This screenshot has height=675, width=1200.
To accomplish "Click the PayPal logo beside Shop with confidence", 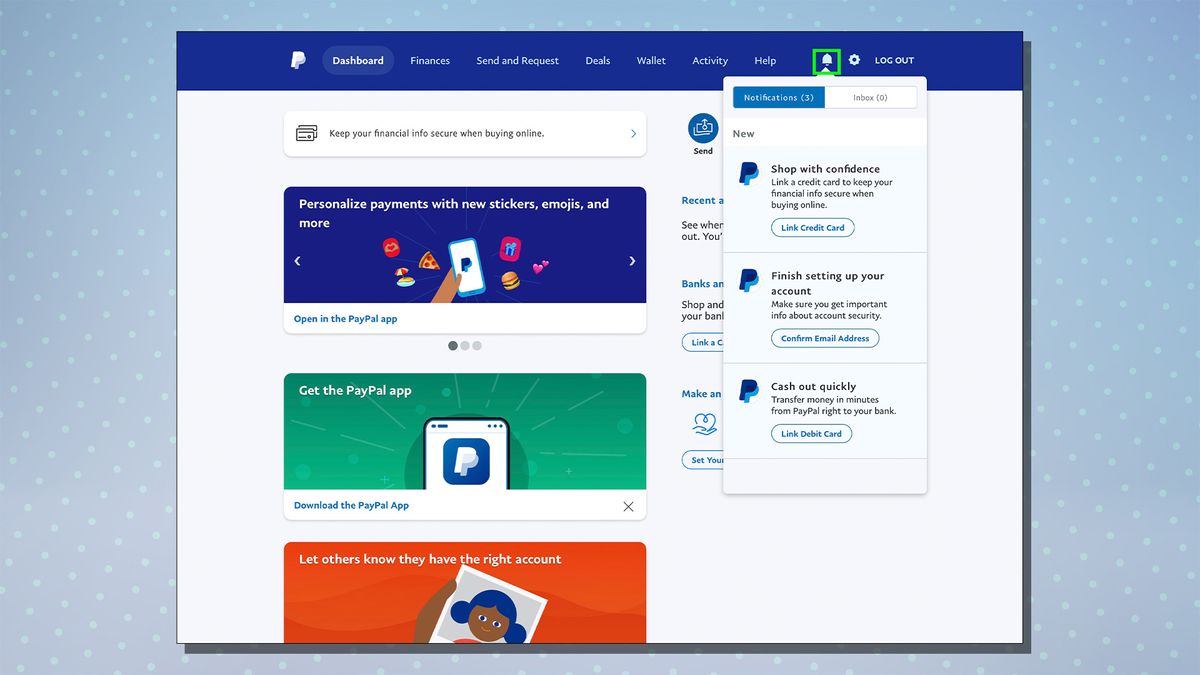I will coord(748,173).
